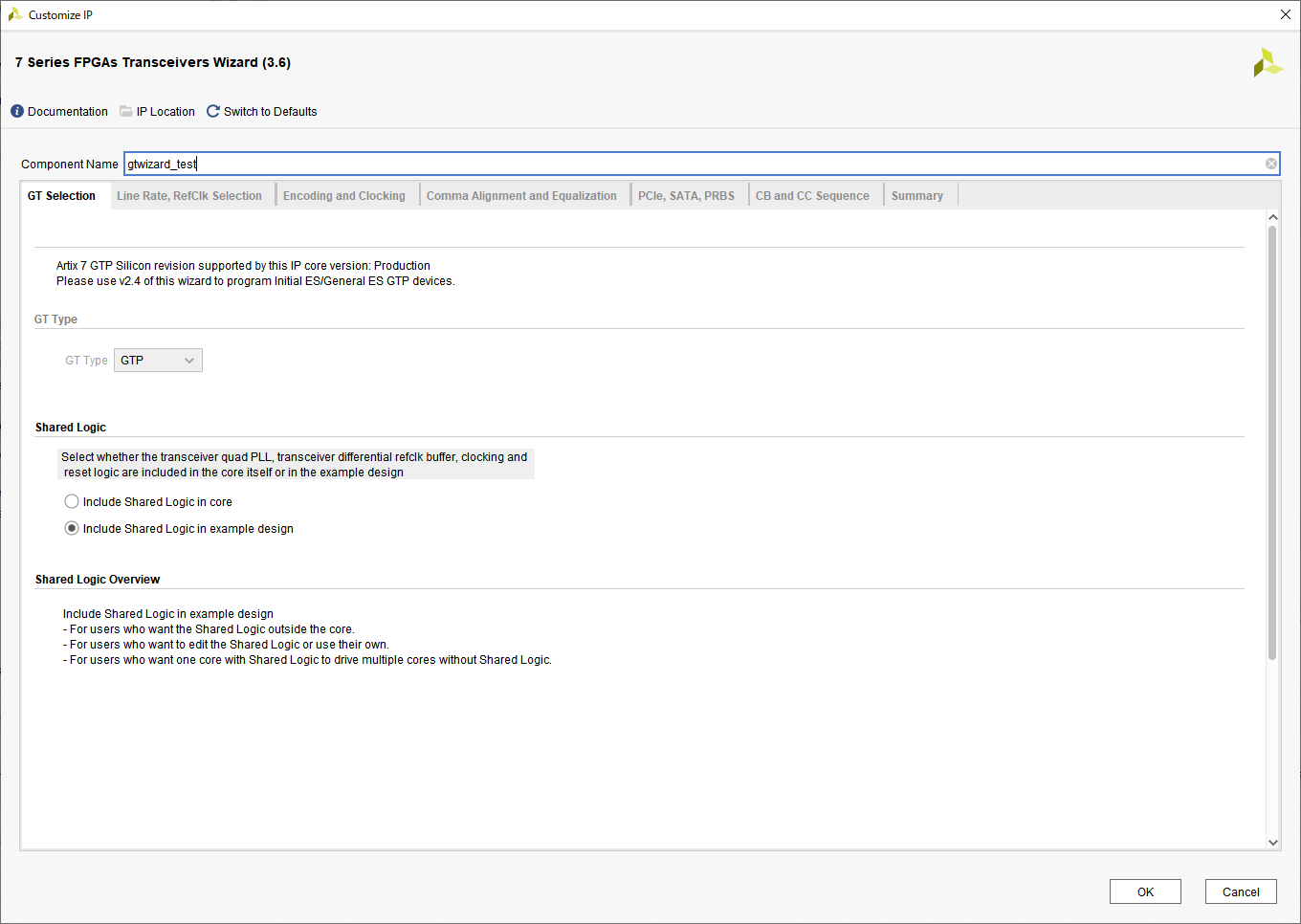Click the Cancel button
Screen dimensions: 1301x924
[x=1241, y=891]
